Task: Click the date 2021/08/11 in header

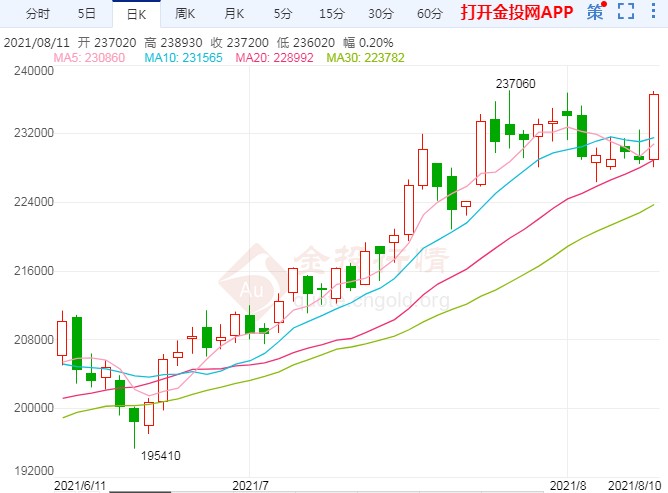Action: point(37,43)
